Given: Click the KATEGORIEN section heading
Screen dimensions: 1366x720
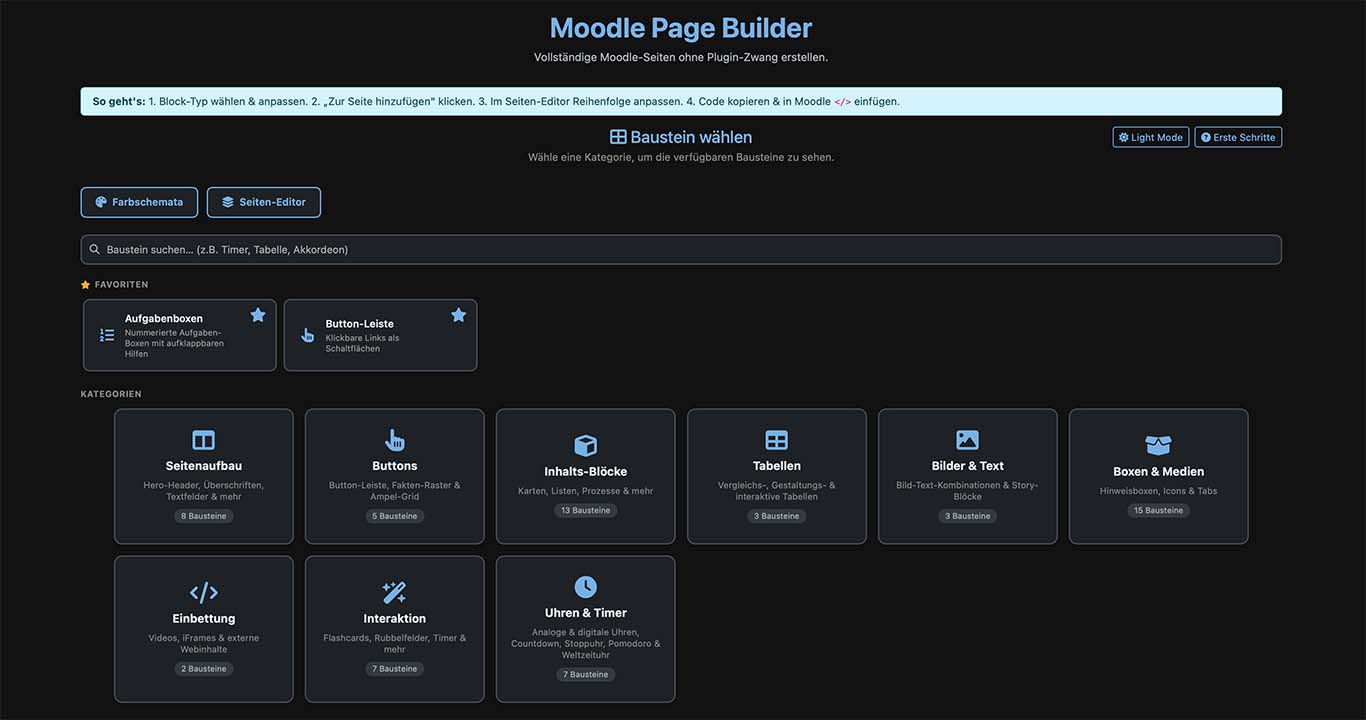Looking at the screenshot, I should coord(111,394).
